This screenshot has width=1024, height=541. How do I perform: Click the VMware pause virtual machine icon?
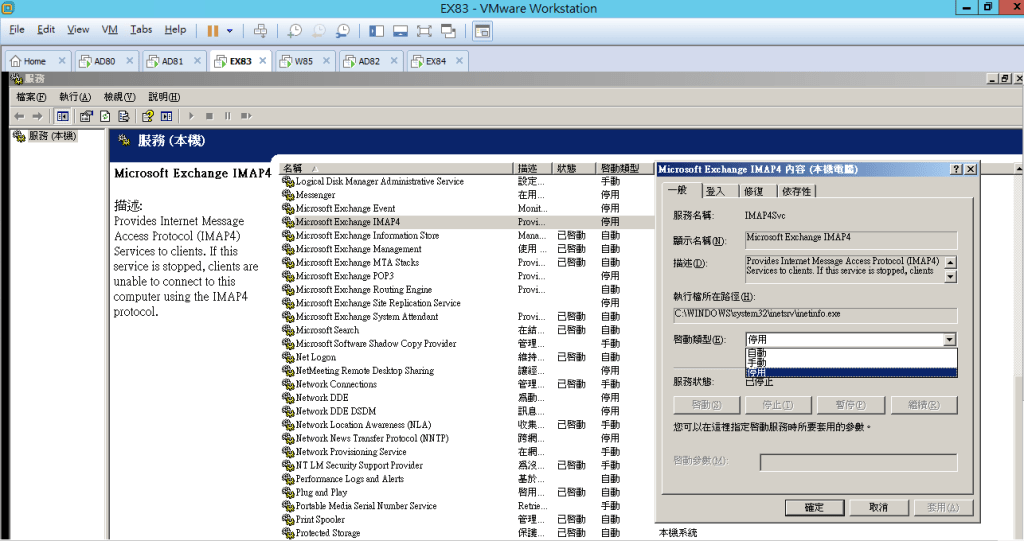tap(213, 31)
